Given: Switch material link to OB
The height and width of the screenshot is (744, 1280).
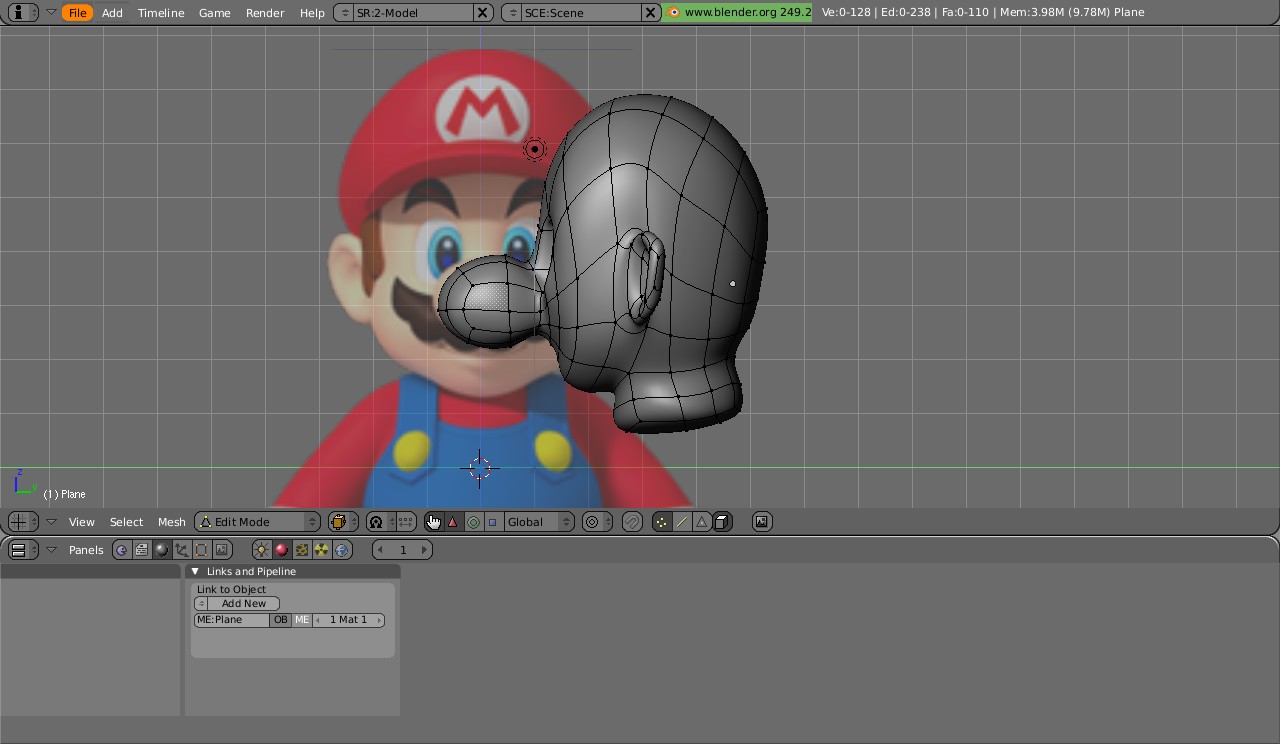Looking at the screenshot, I should coord(280,619).
